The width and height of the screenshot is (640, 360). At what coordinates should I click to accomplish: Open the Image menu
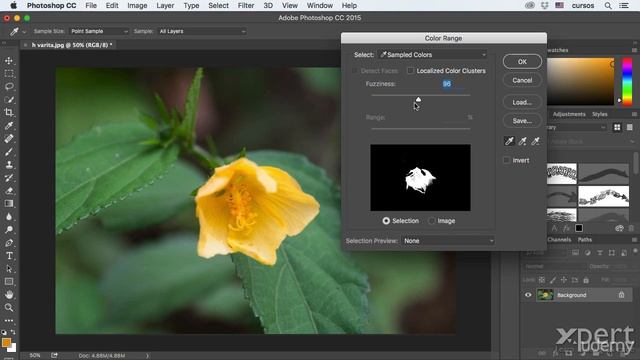point(137,6)
